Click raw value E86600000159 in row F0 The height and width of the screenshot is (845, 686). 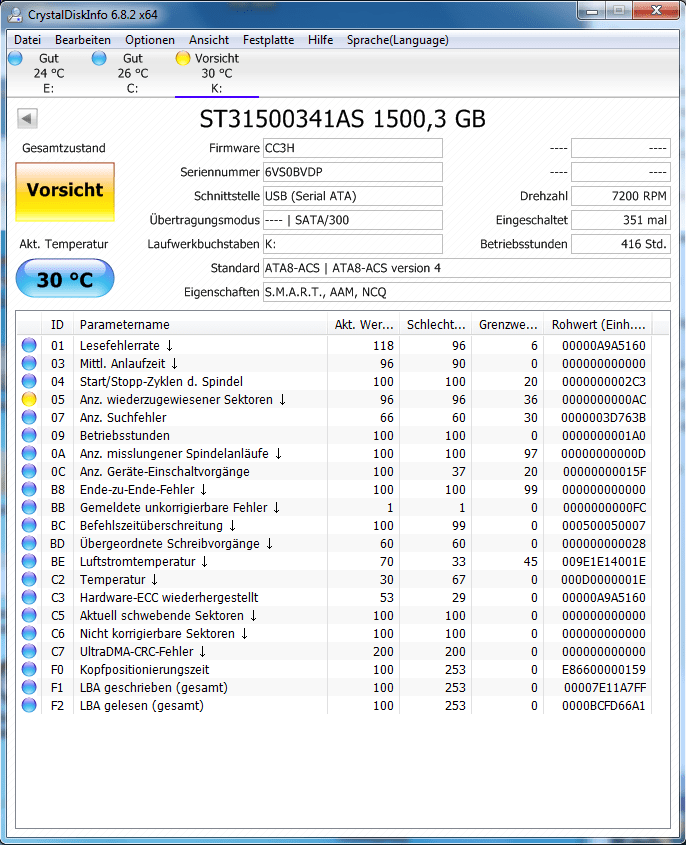pos(604,669)
